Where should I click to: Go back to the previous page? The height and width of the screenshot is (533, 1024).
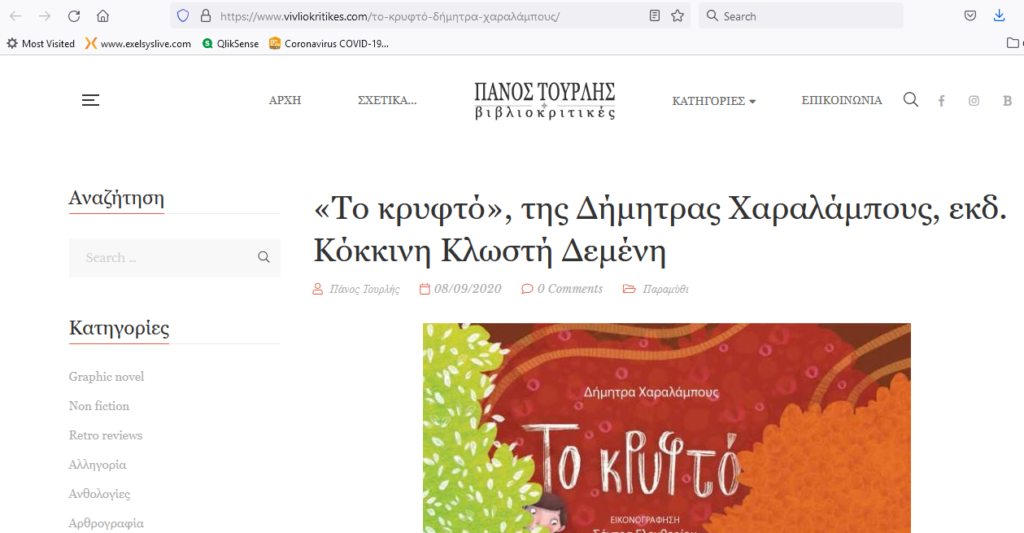pos(16,16)
